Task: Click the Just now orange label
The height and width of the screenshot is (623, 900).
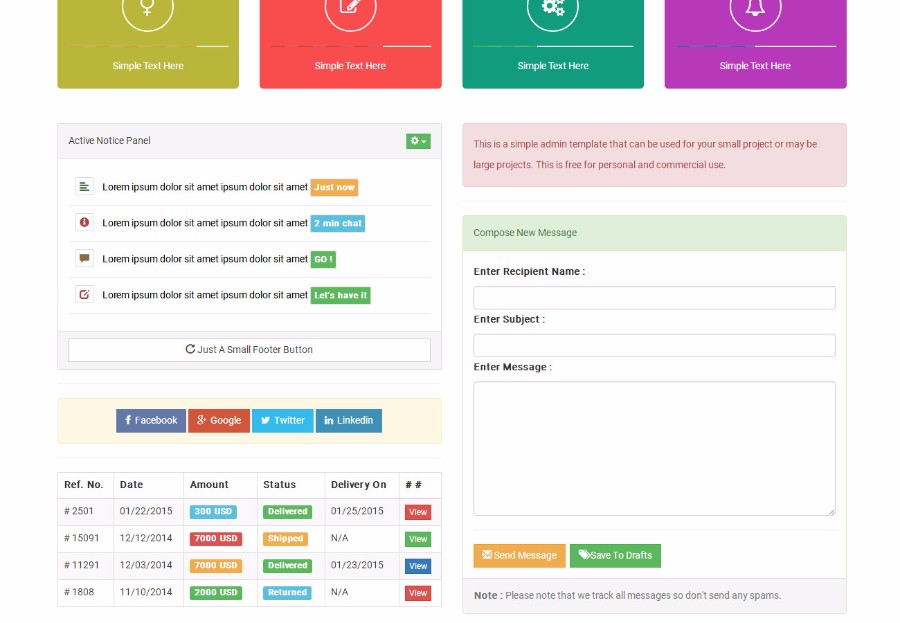Action: point(334,187)
